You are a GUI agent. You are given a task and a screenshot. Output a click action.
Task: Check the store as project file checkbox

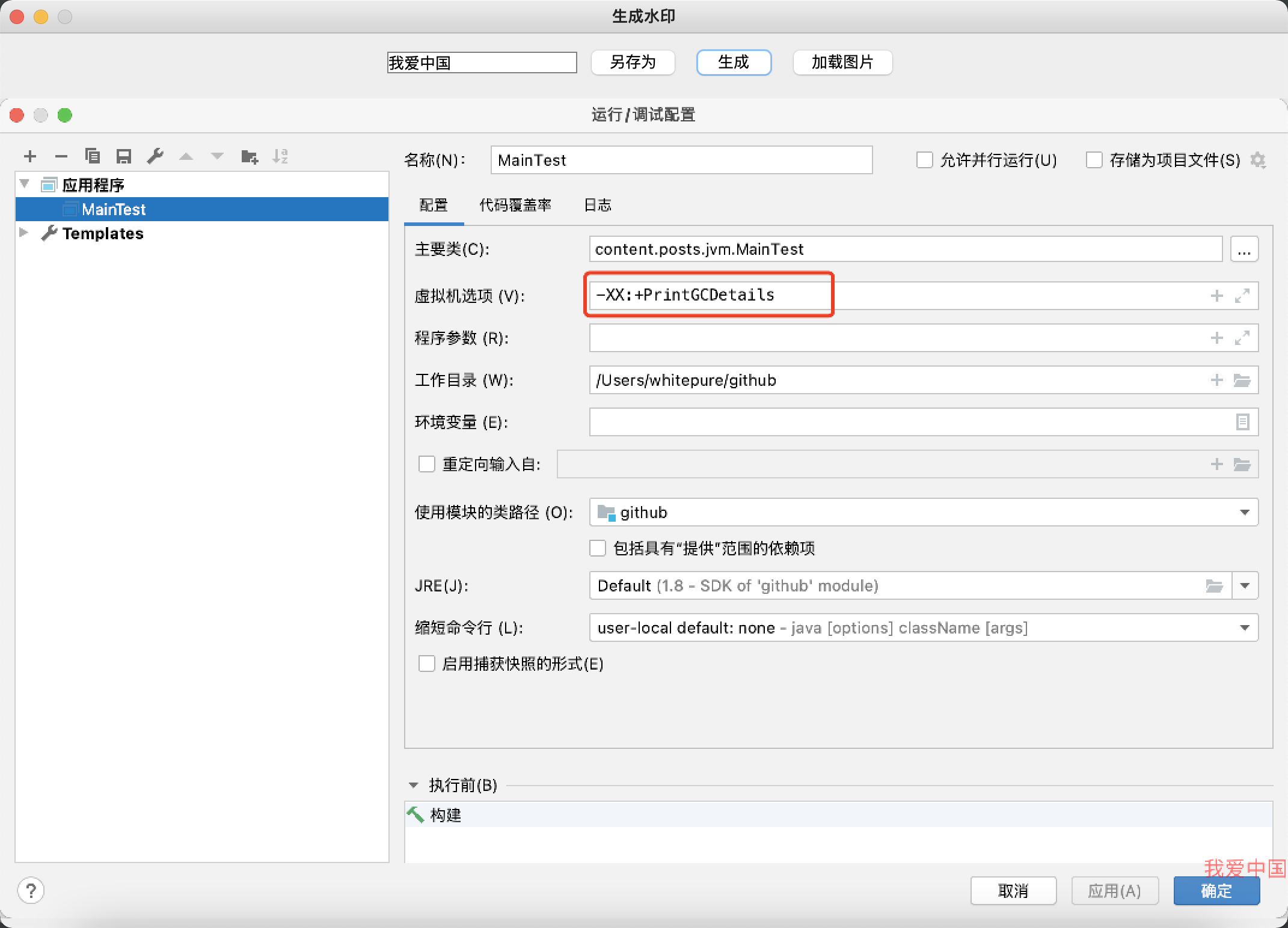1094,160
